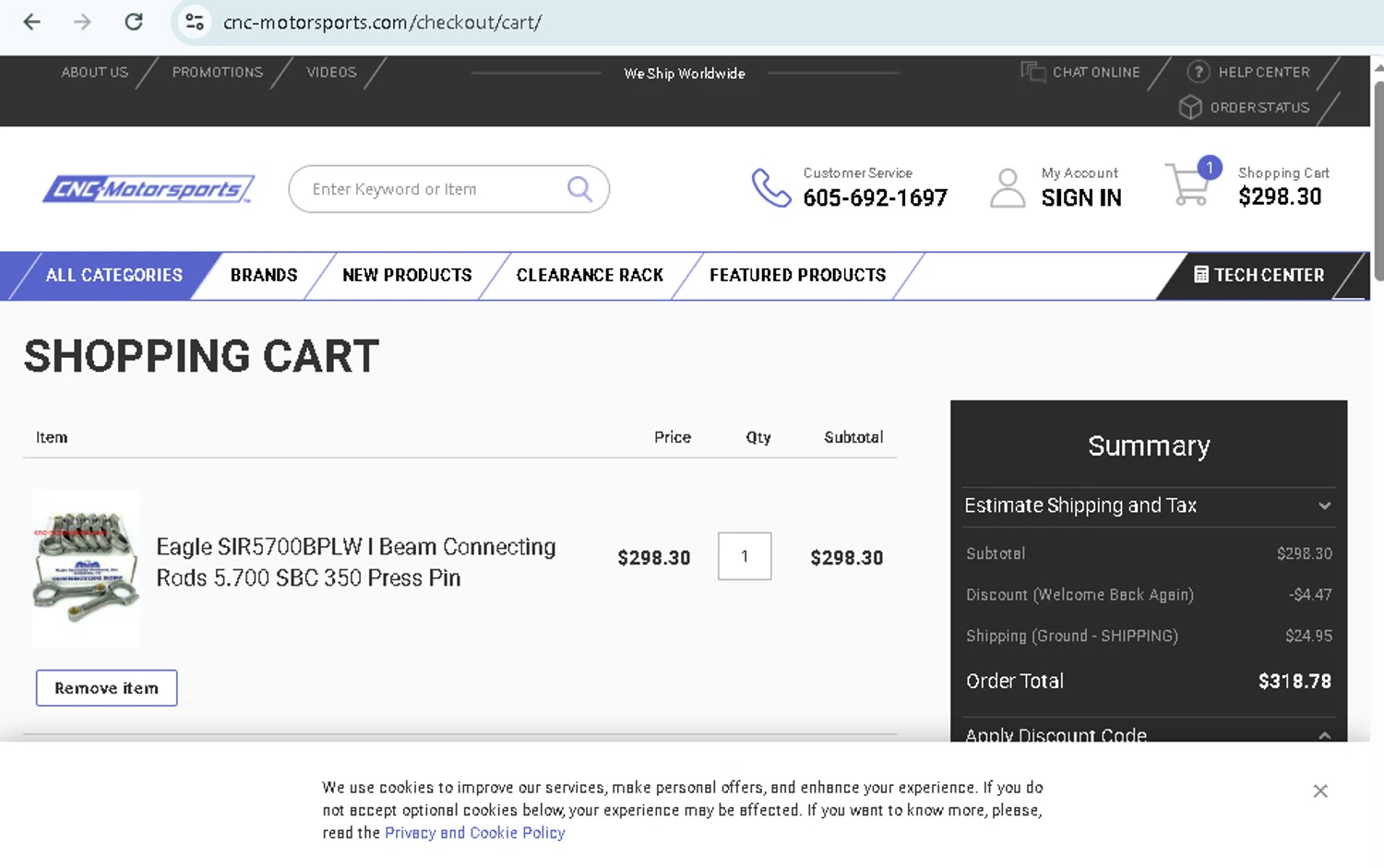Open the Tech Center tab

coord(1259,275)
